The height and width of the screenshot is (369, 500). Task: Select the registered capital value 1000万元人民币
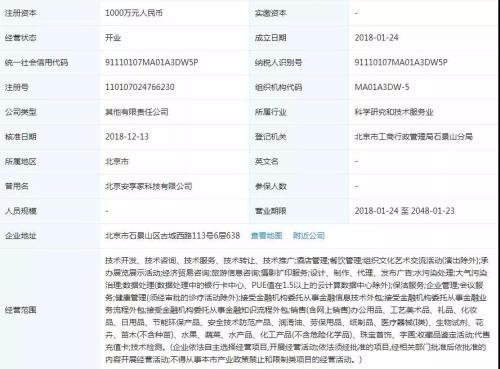134,13
